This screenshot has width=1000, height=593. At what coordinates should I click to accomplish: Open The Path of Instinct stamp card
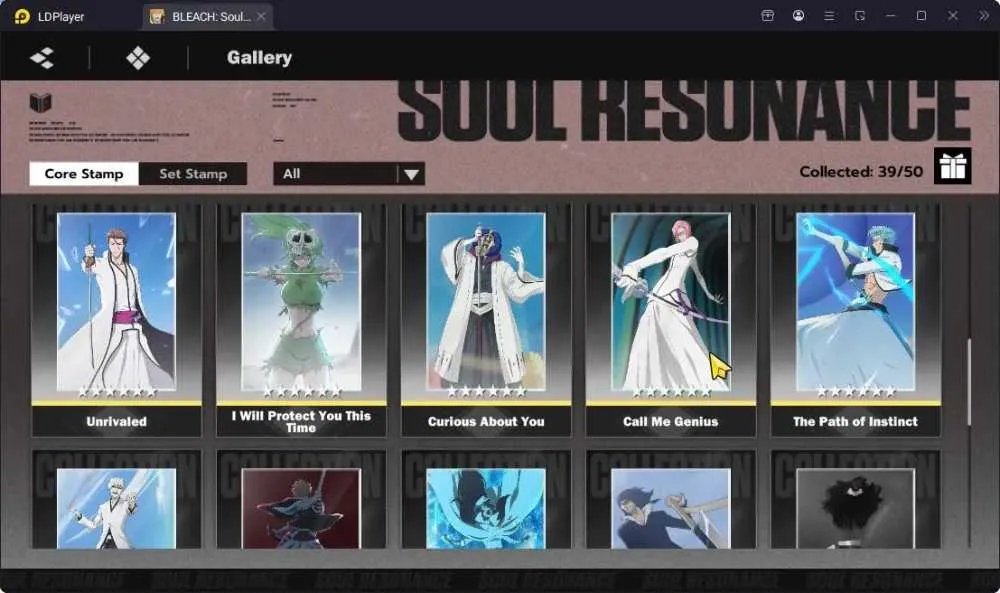tap(856, 320)
